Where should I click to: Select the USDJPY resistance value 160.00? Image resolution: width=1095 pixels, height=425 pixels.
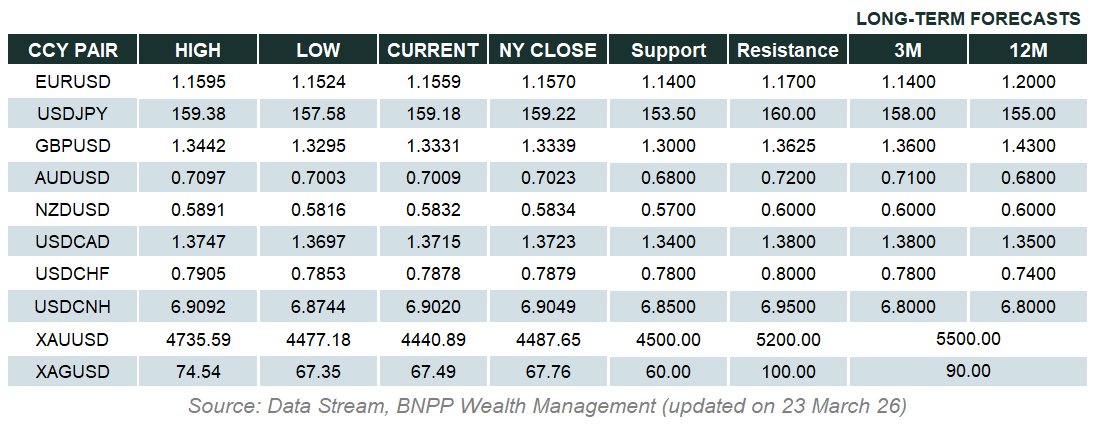787,114
